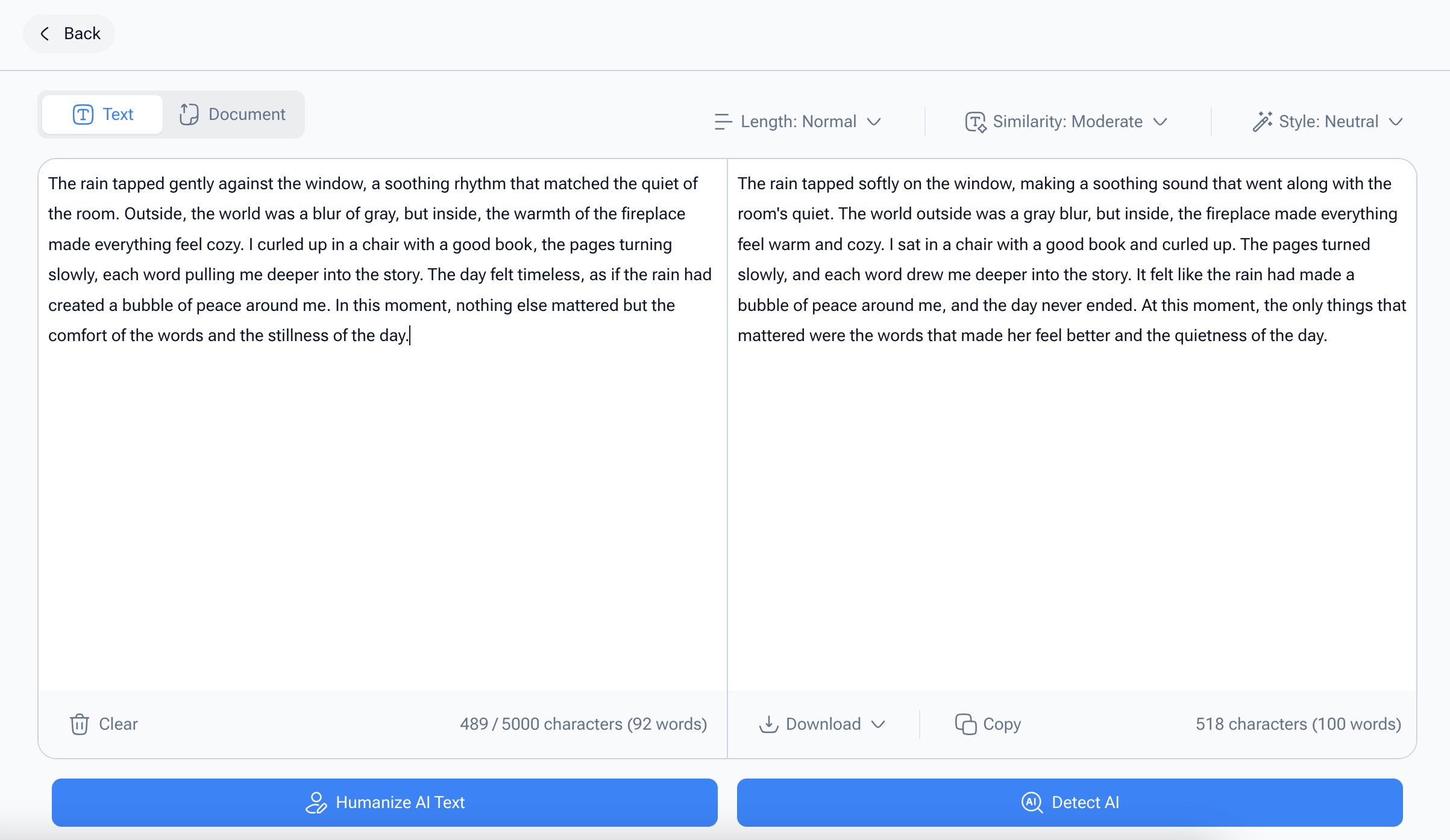Switch to the Text tab

point(103,114)
